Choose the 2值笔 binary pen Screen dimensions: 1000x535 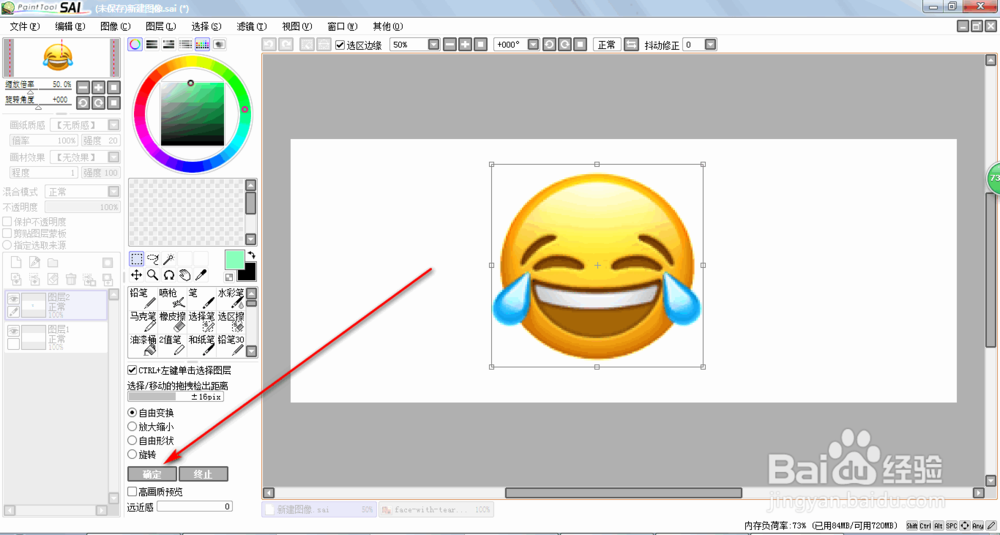(172, 346)
